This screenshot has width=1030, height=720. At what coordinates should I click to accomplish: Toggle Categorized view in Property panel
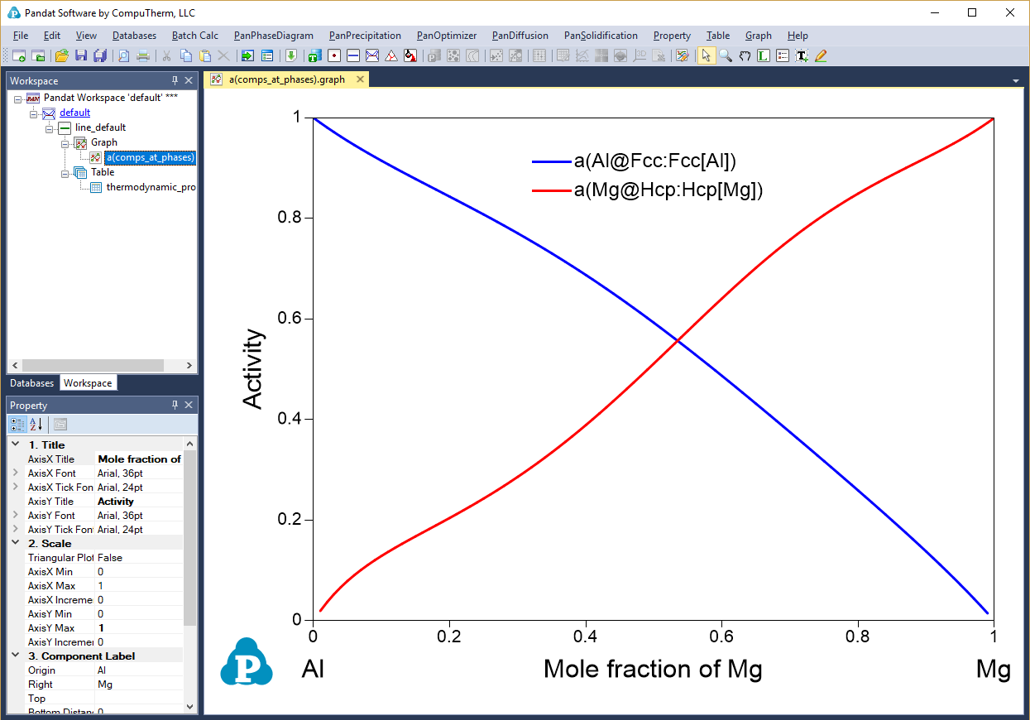(18, 425)
